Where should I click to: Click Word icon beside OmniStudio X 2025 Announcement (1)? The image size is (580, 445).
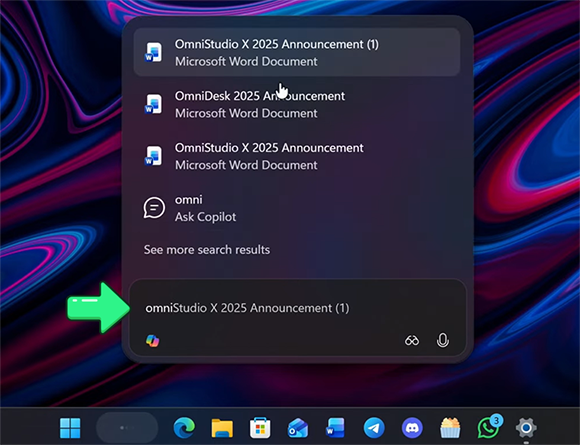click(x=154, y=52)
